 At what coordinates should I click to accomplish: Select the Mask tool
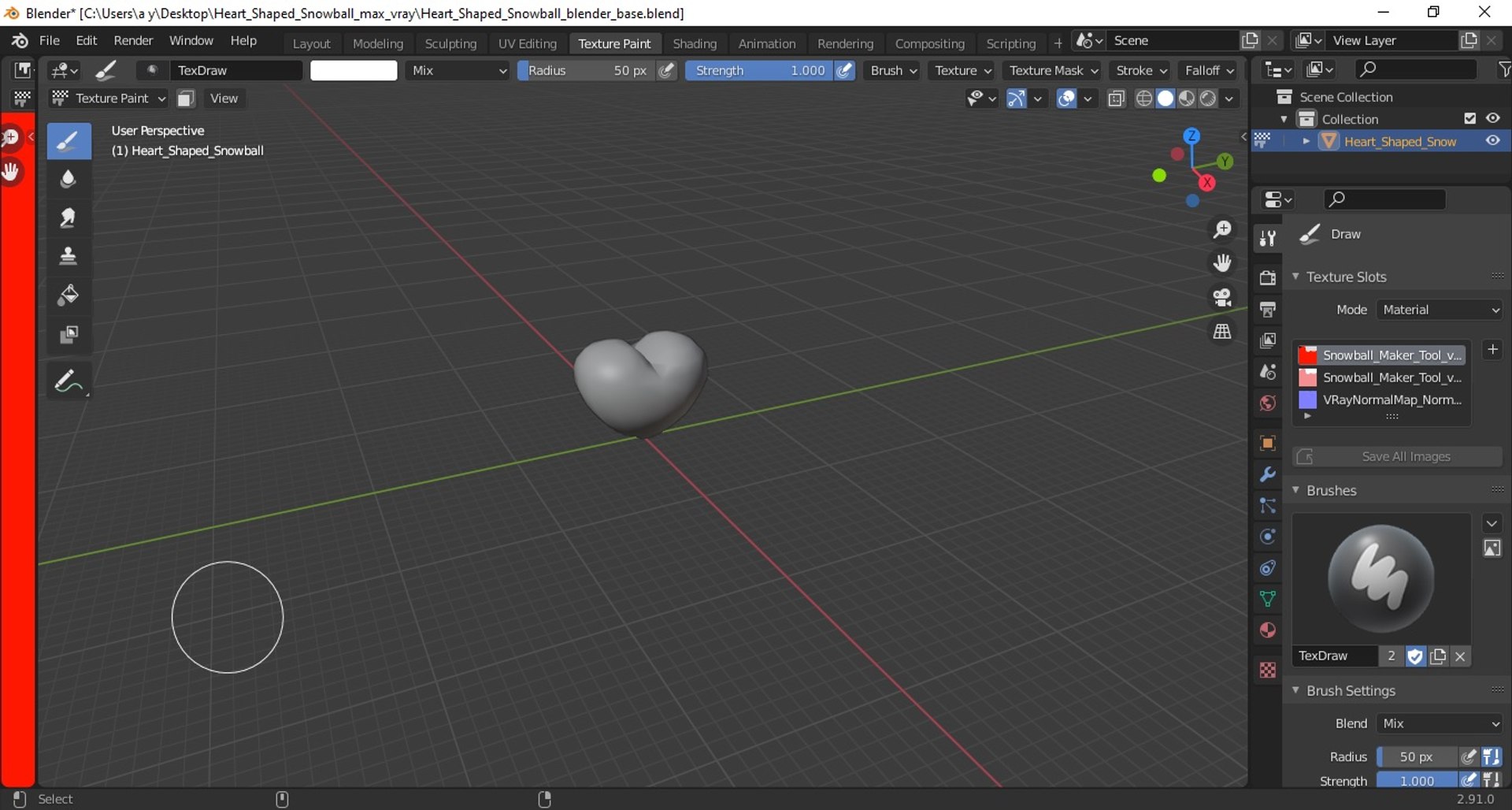[69, 334]
